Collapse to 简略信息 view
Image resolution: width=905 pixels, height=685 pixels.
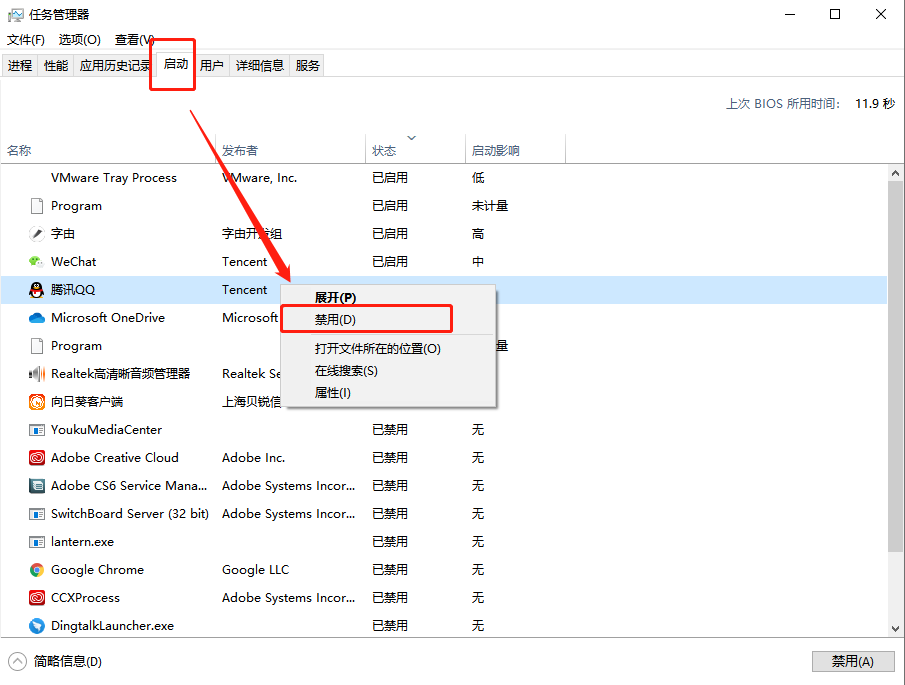pos(57,661)
